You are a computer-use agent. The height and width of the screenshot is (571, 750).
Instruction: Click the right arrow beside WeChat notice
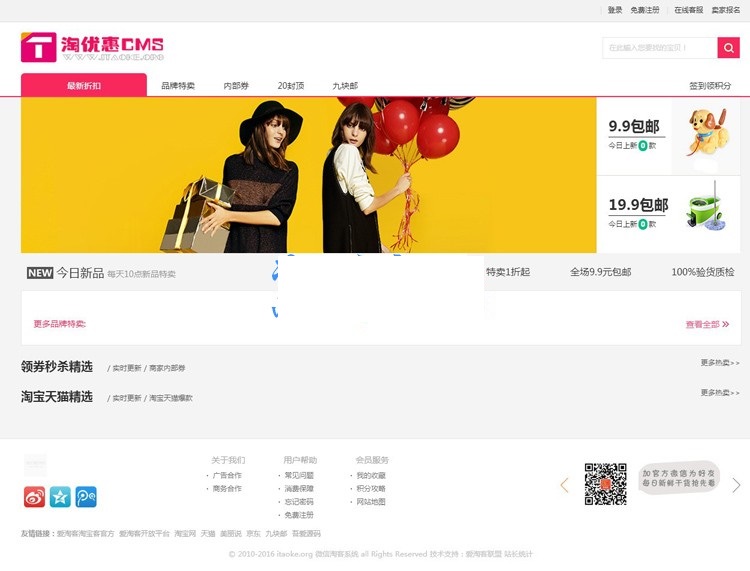pos(736,485)
